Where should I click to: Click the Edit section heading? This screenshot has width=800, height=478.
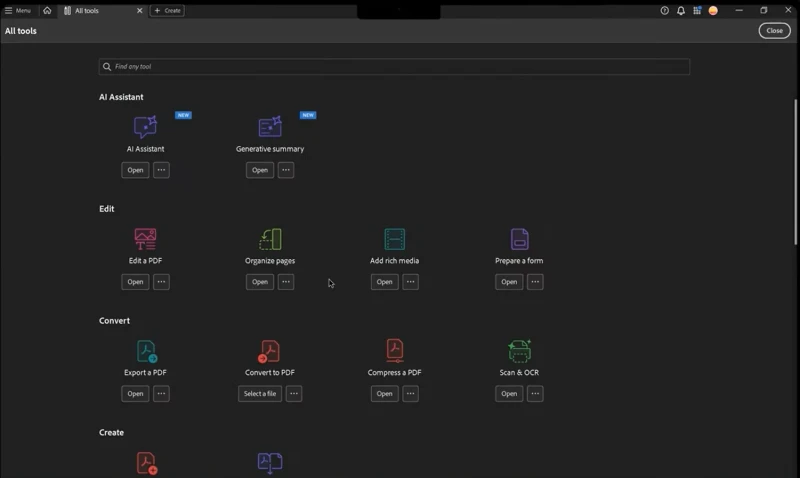107,209
